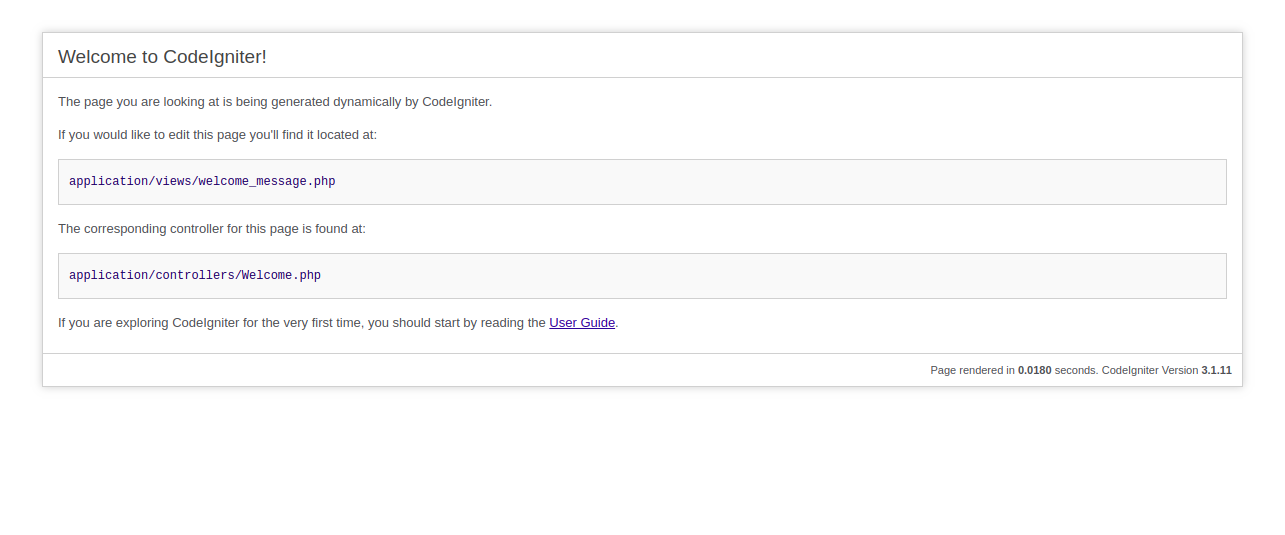Click the .php extension in Welcome.php
The width and height of the screenshot is (1285, 535).
point(307,276)
